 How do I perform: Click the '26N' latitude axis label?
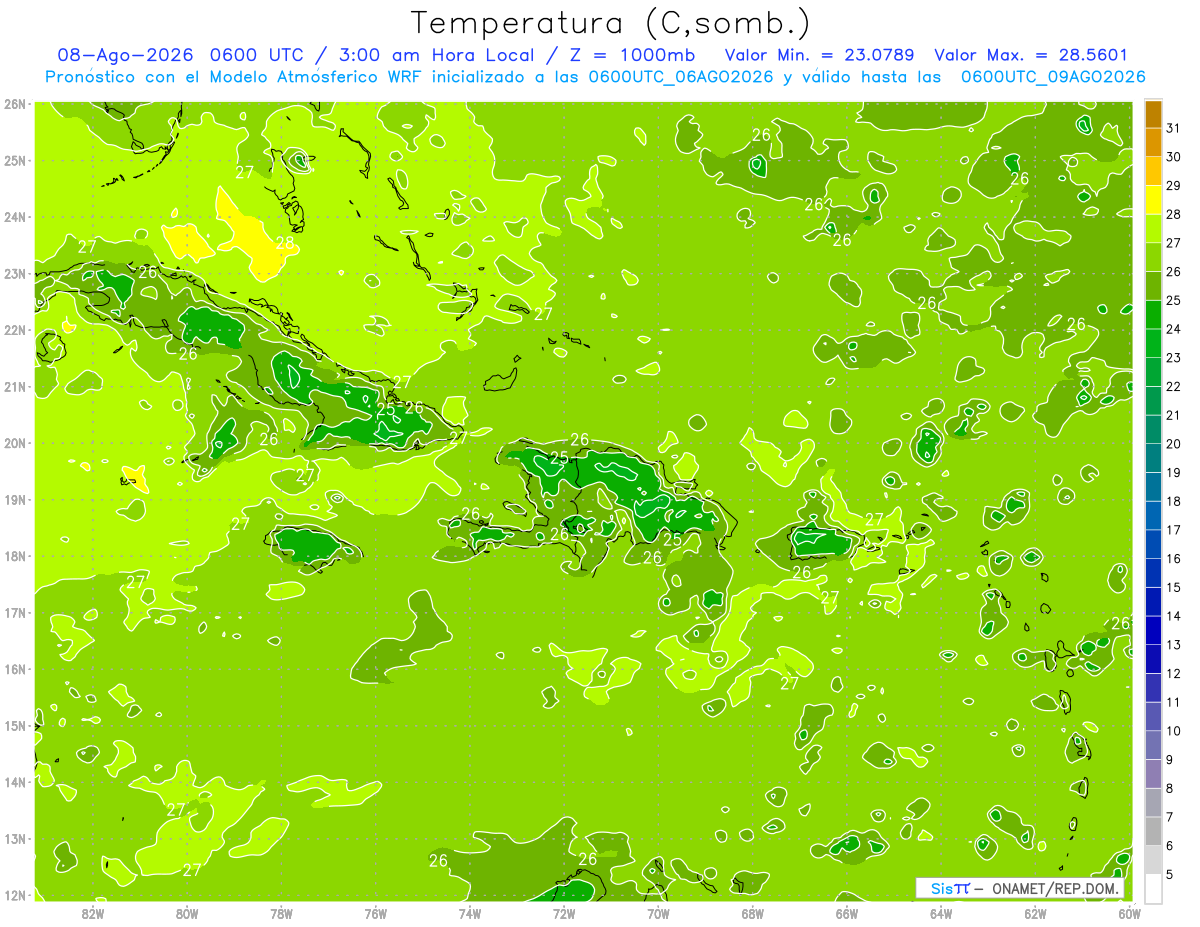[x=15, y=103]
